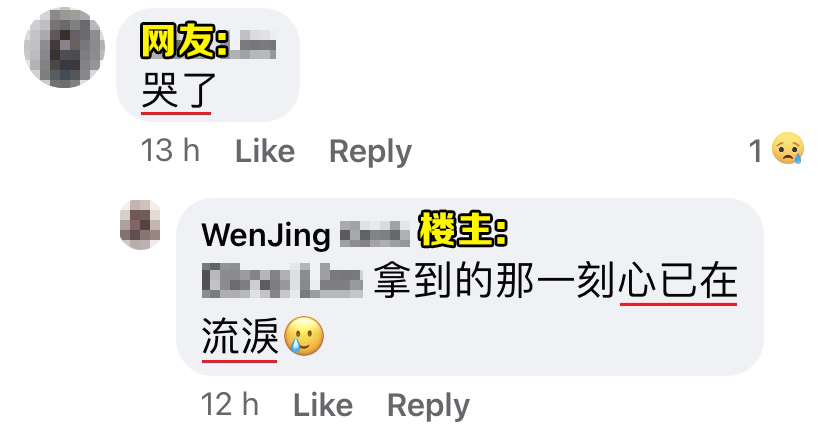Like the 哭了 comment

click(265, 152)
